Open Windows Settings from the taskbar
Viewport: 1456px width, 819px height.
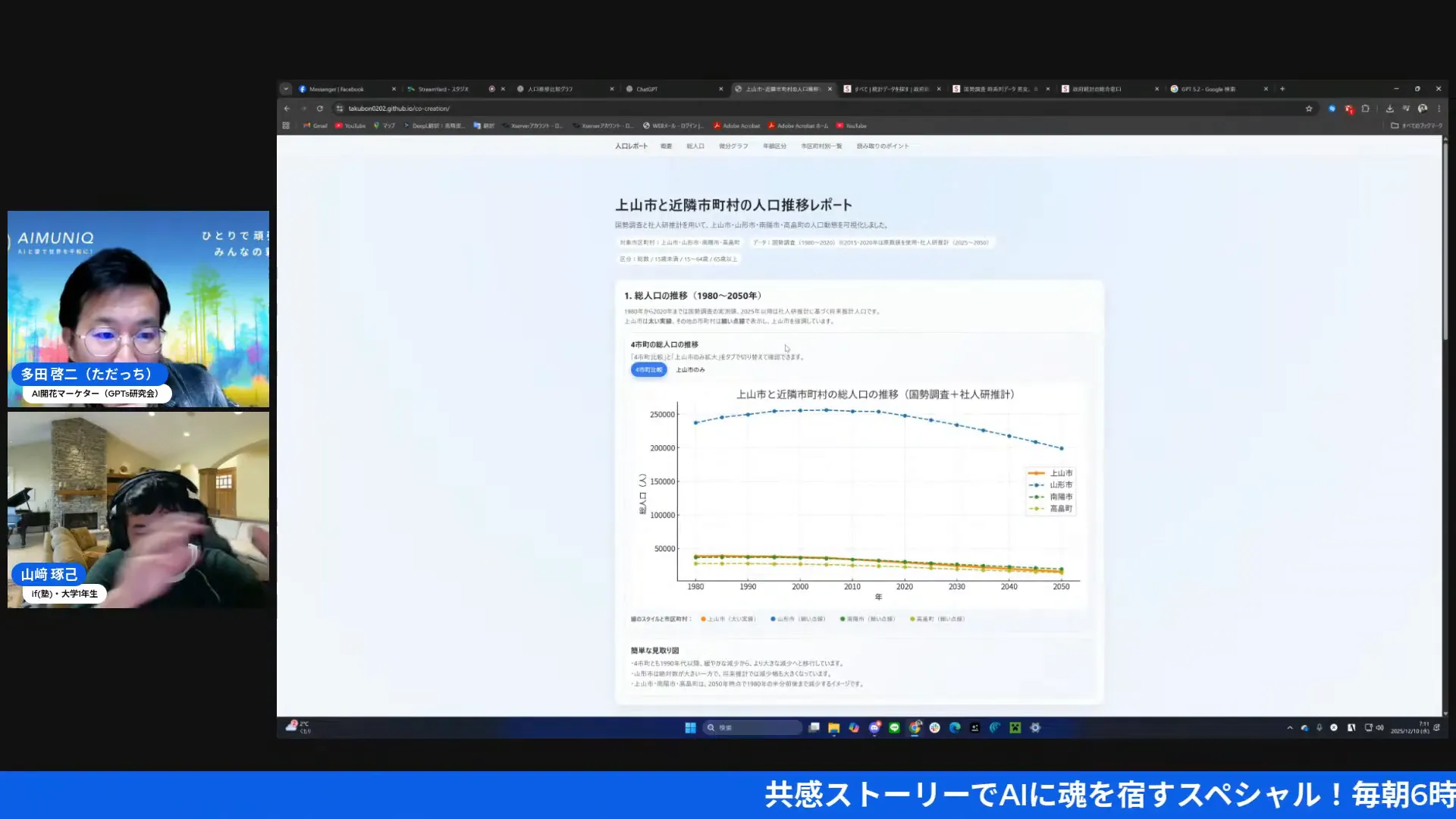click(x=1036, y=727)
